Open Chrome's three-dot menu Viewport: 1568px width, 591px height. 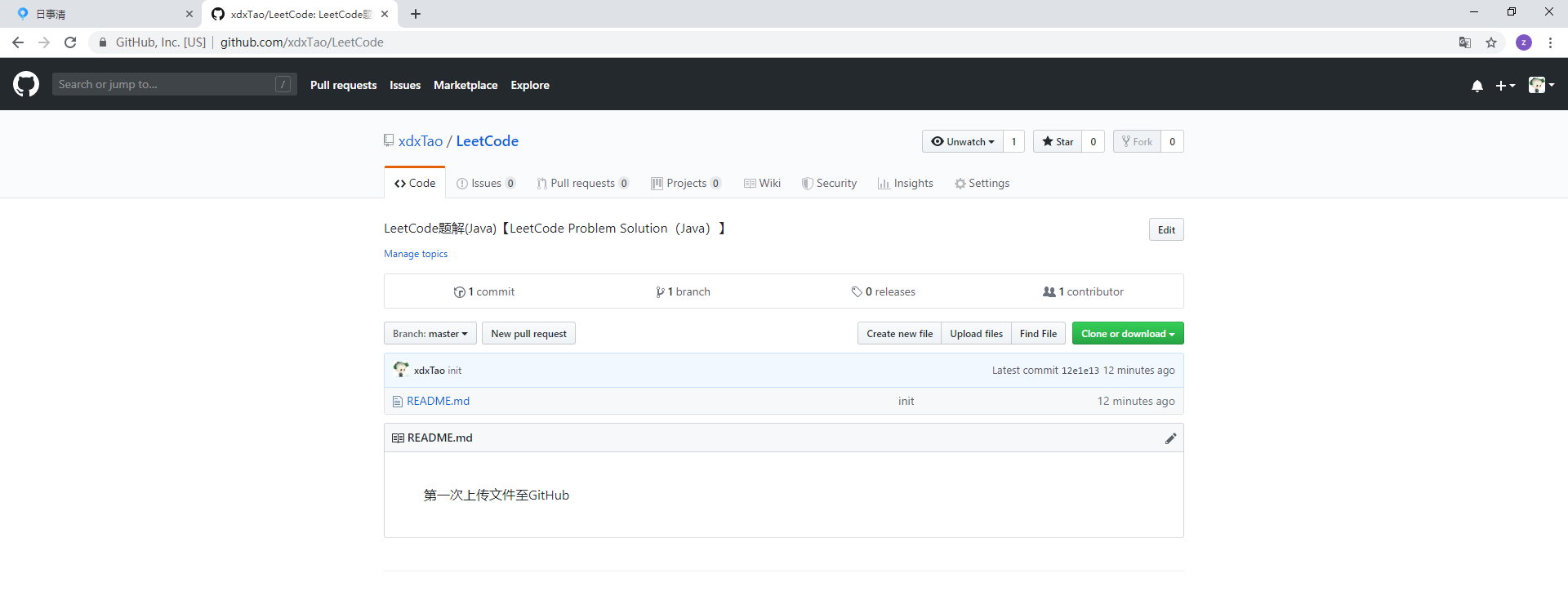point(1550,42)
